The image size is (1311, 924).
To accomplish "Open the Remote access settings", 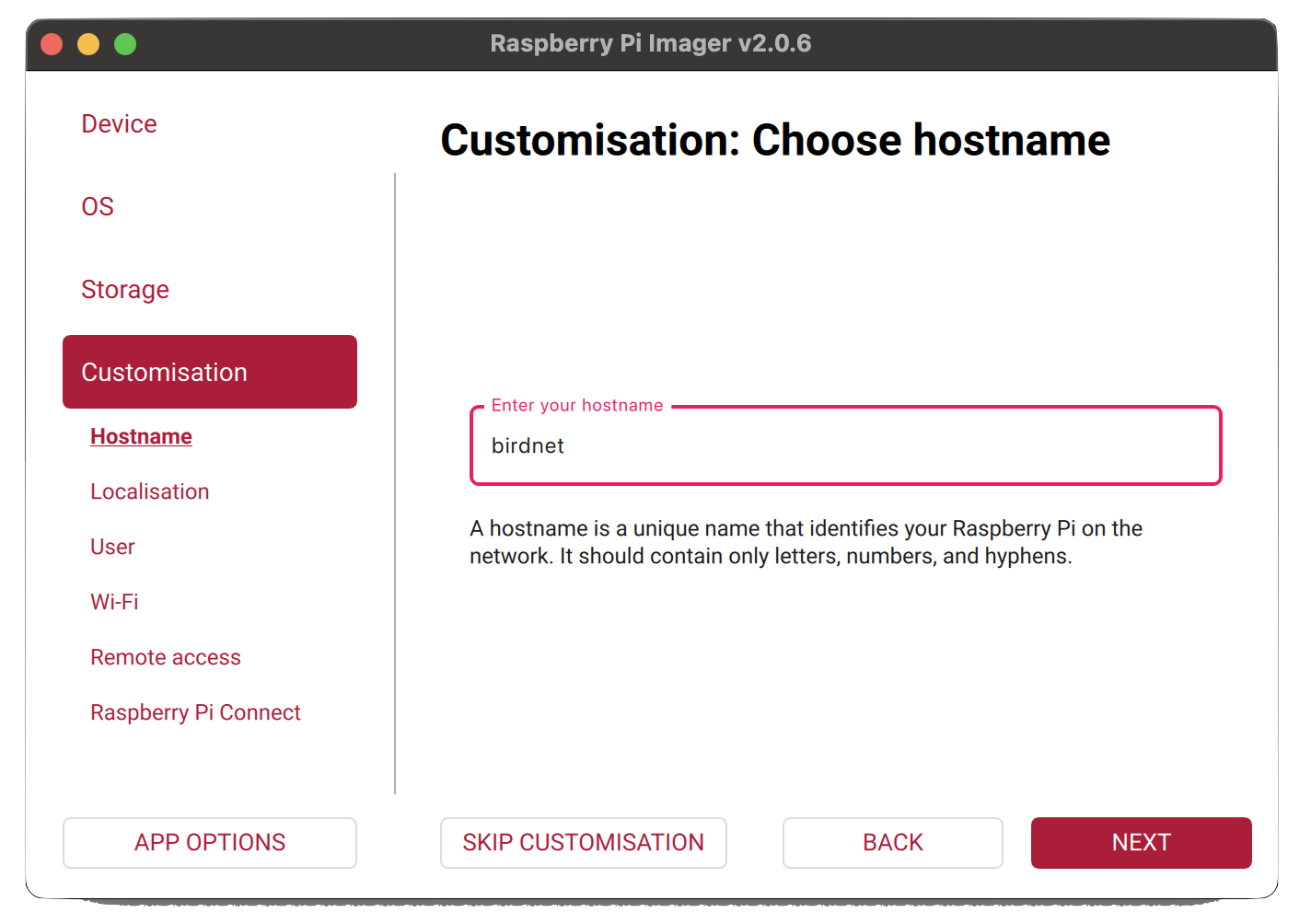I will [x=166, y=656].
